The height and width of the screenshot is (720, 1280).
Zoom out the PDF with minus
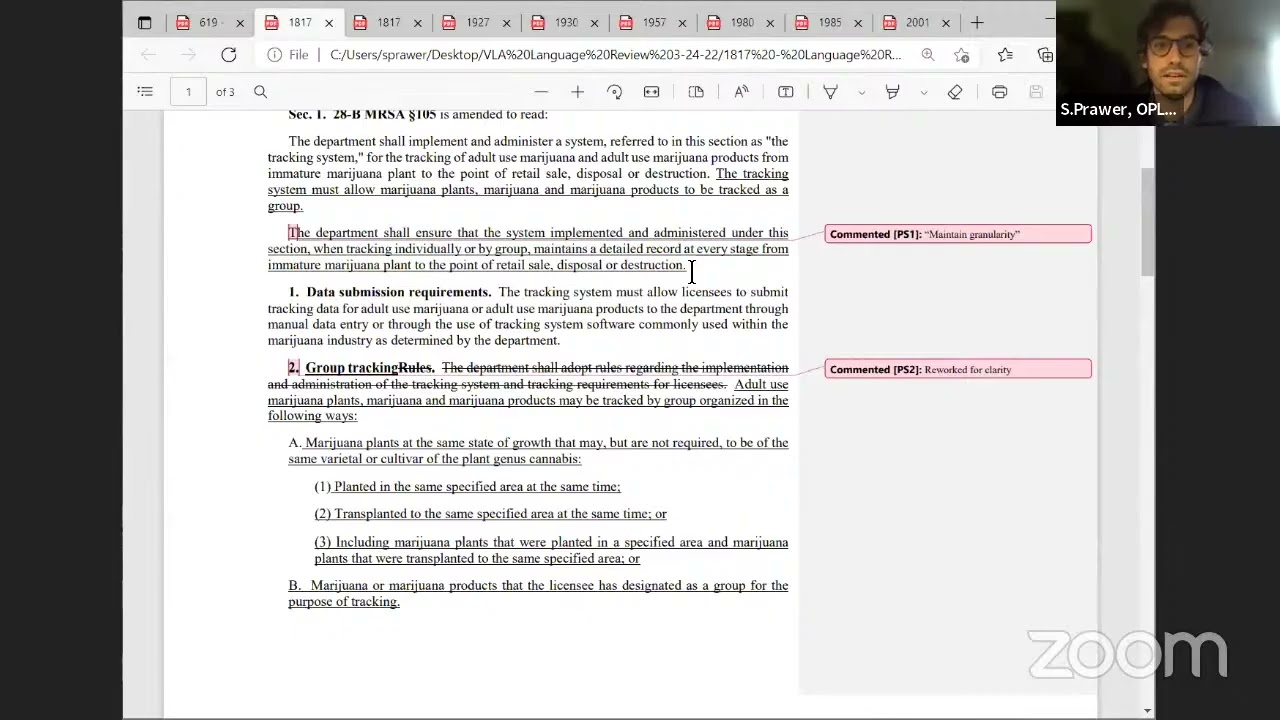coord(541,92)
